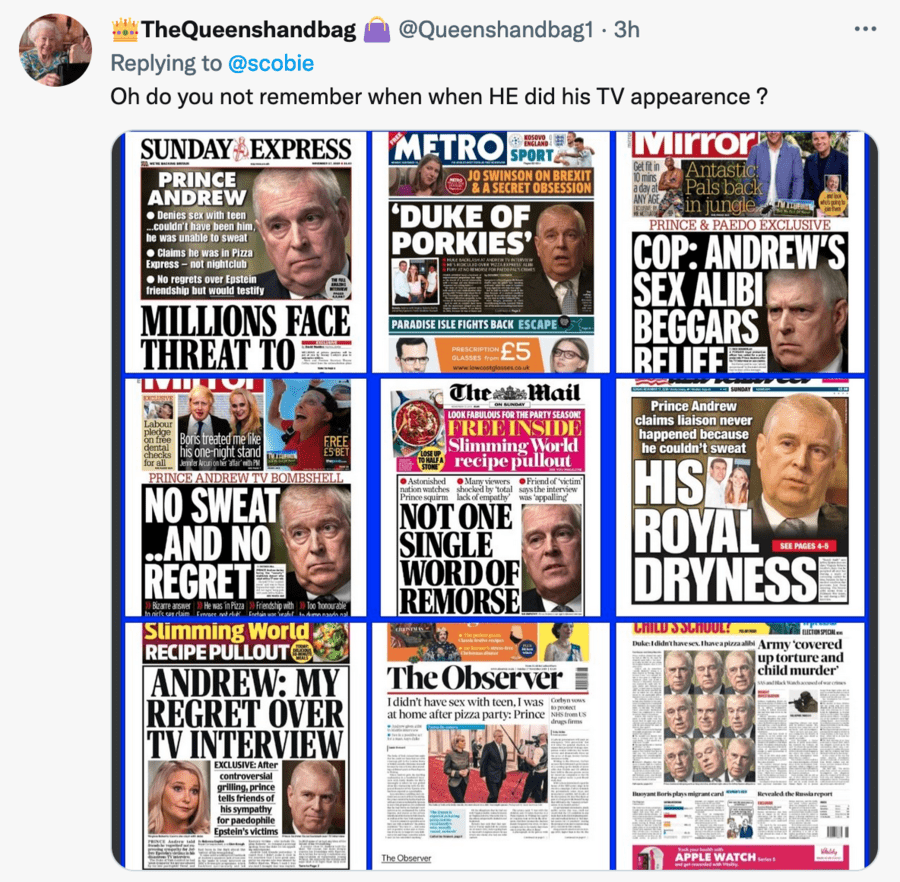Click the purple handbag emoji in the name
Image resolution: width=900 pixels, height=882 pixels.
(x=377, y=29)
